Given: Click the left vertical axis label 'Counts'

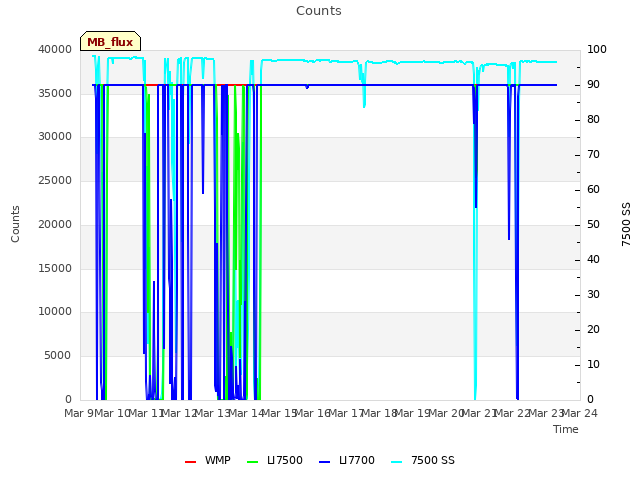Looking at the screenshot, I should (x=15, y=224).
